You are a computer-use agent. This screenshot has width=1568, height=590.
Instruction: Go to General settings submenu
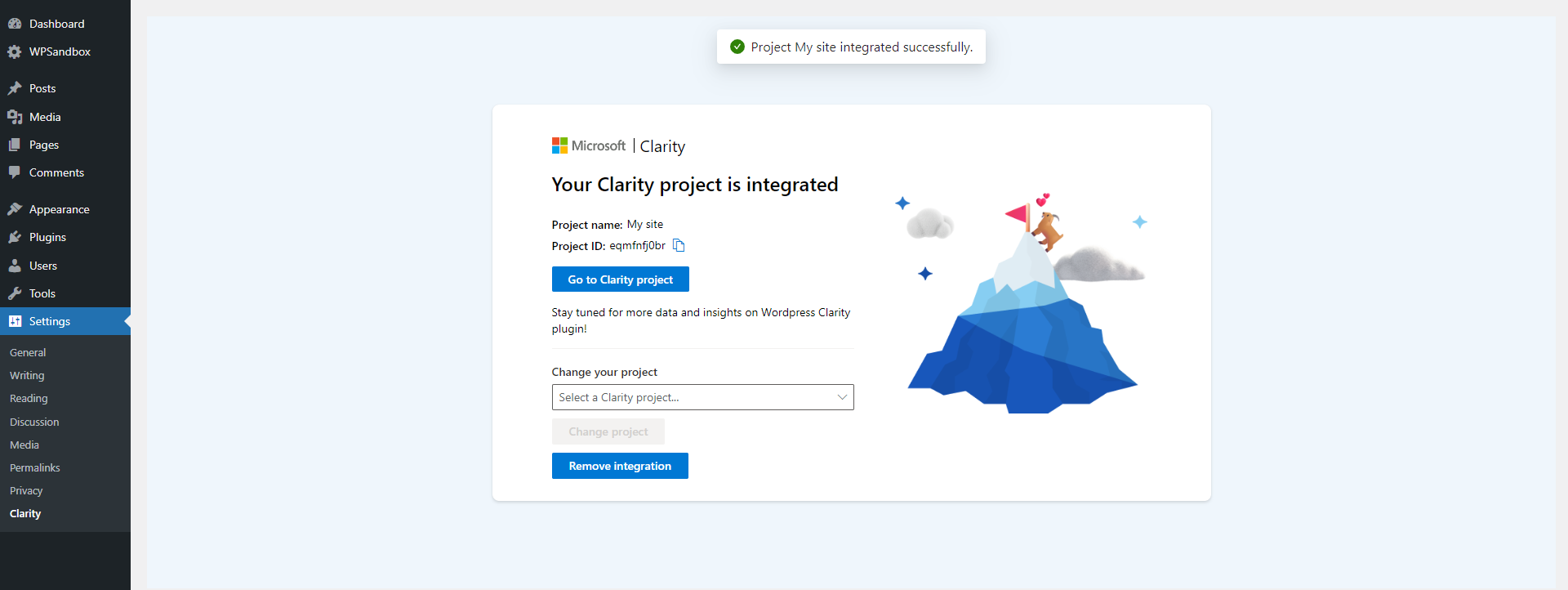pos(28,352)
